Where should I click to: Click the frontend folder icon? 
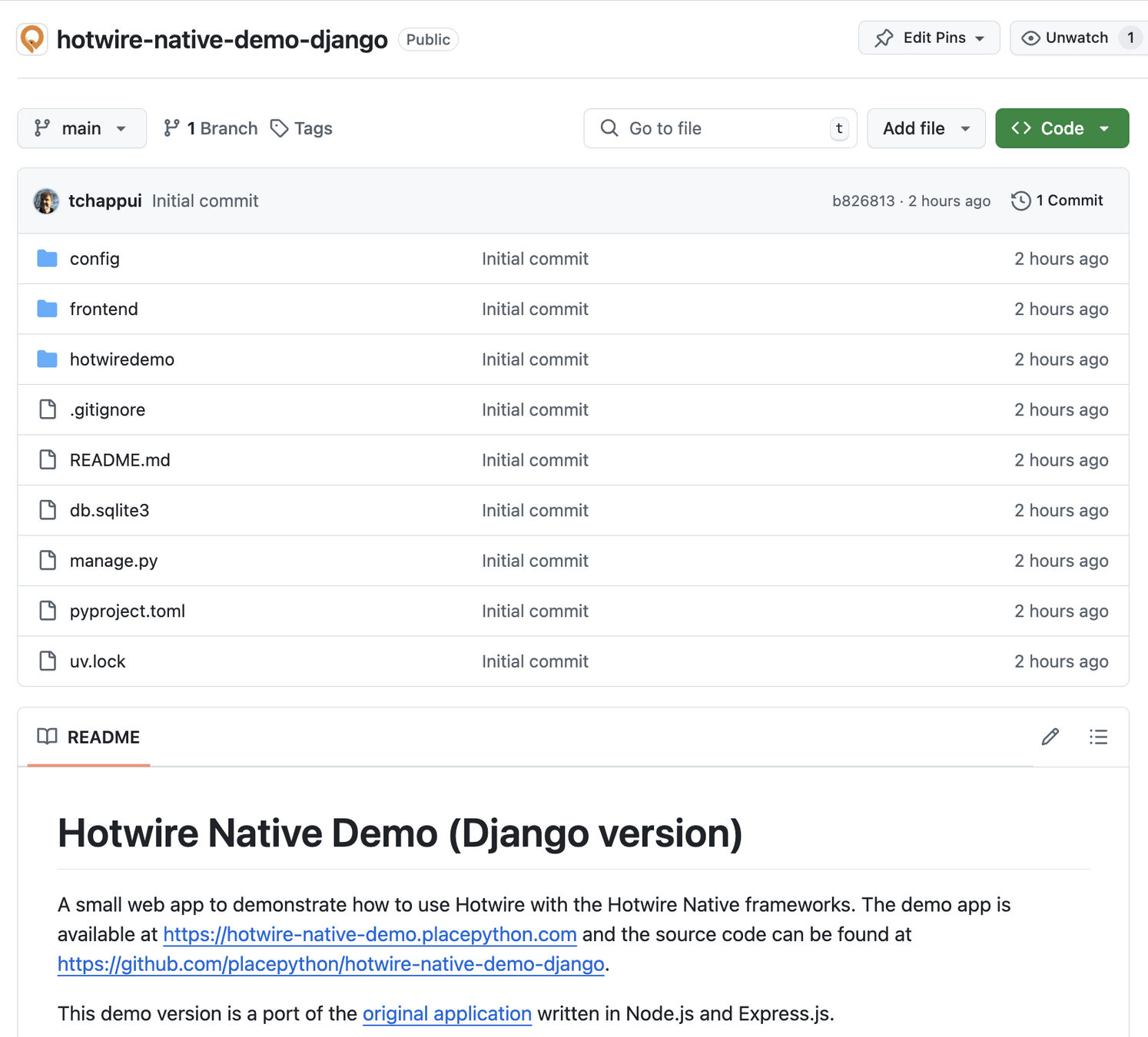[47, 309]
